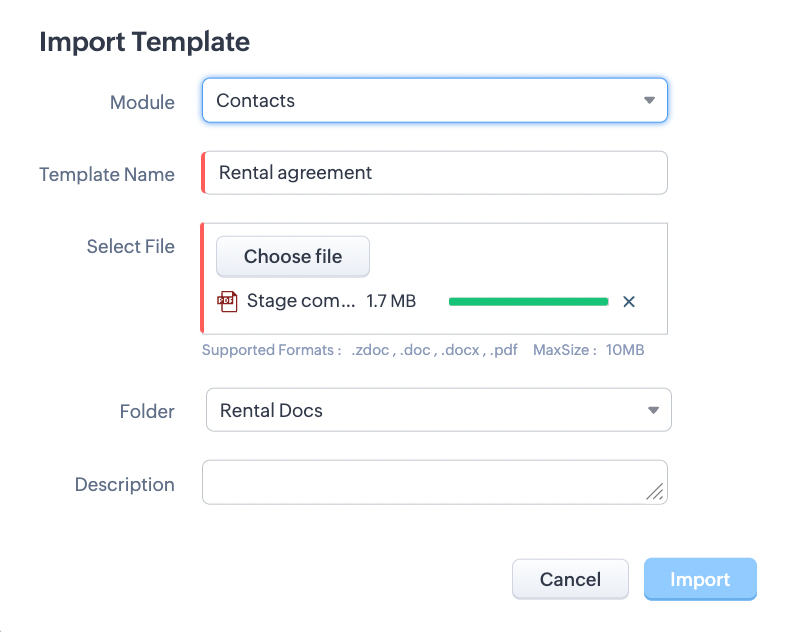The width and height of the screenshot is (794, 632).
Task: Click the Import Template heading
Action: click(144, 42)
